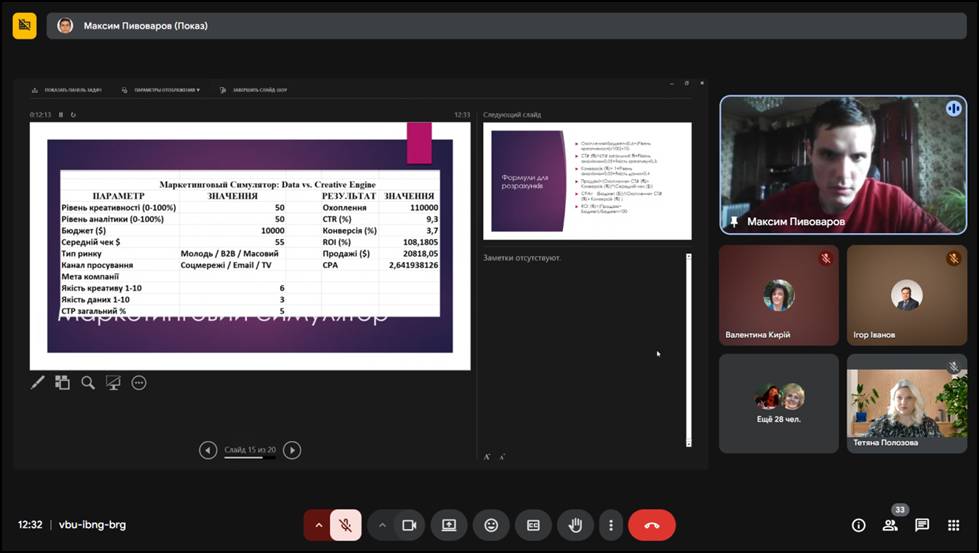Expand video settings chevron beside camera

(x=382, y=525)
